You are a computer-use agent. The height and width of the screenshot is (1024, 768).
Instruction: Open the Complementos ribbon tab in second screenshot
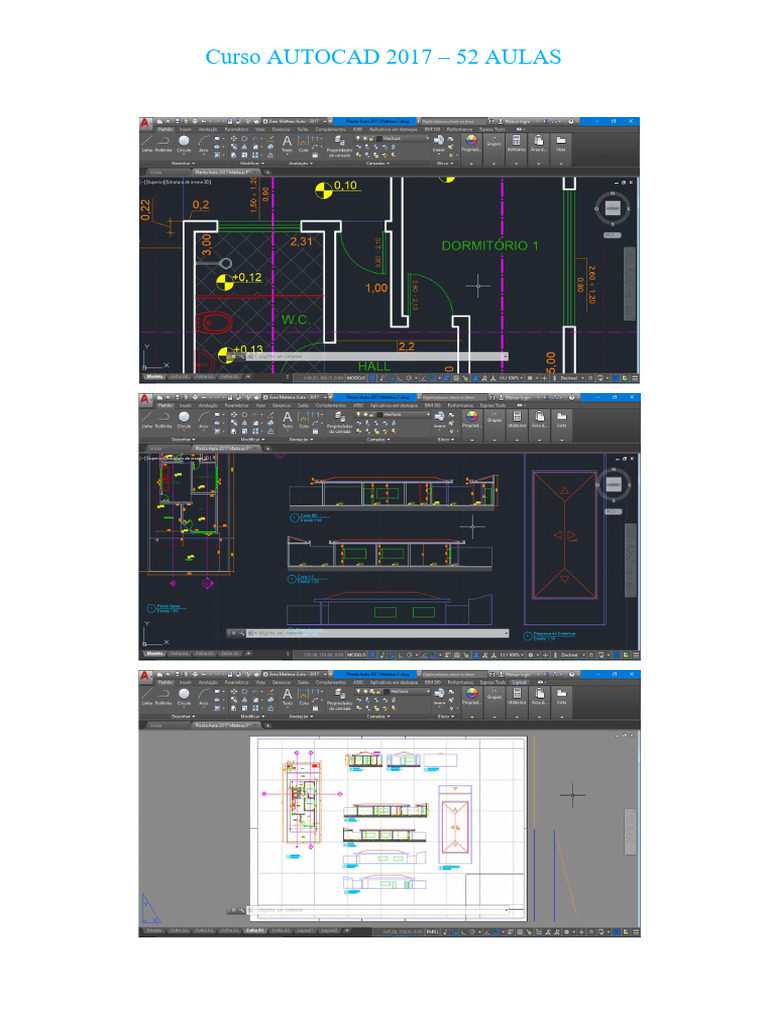330,406
